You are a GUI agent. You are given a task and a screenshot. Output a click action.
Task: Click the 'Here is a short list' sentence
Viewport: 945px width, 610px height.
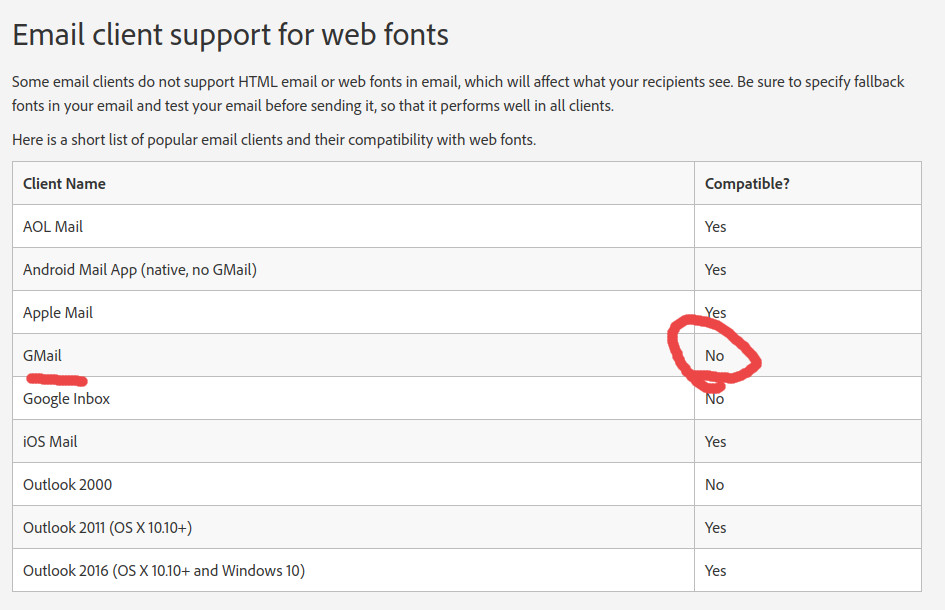(274, 140)
